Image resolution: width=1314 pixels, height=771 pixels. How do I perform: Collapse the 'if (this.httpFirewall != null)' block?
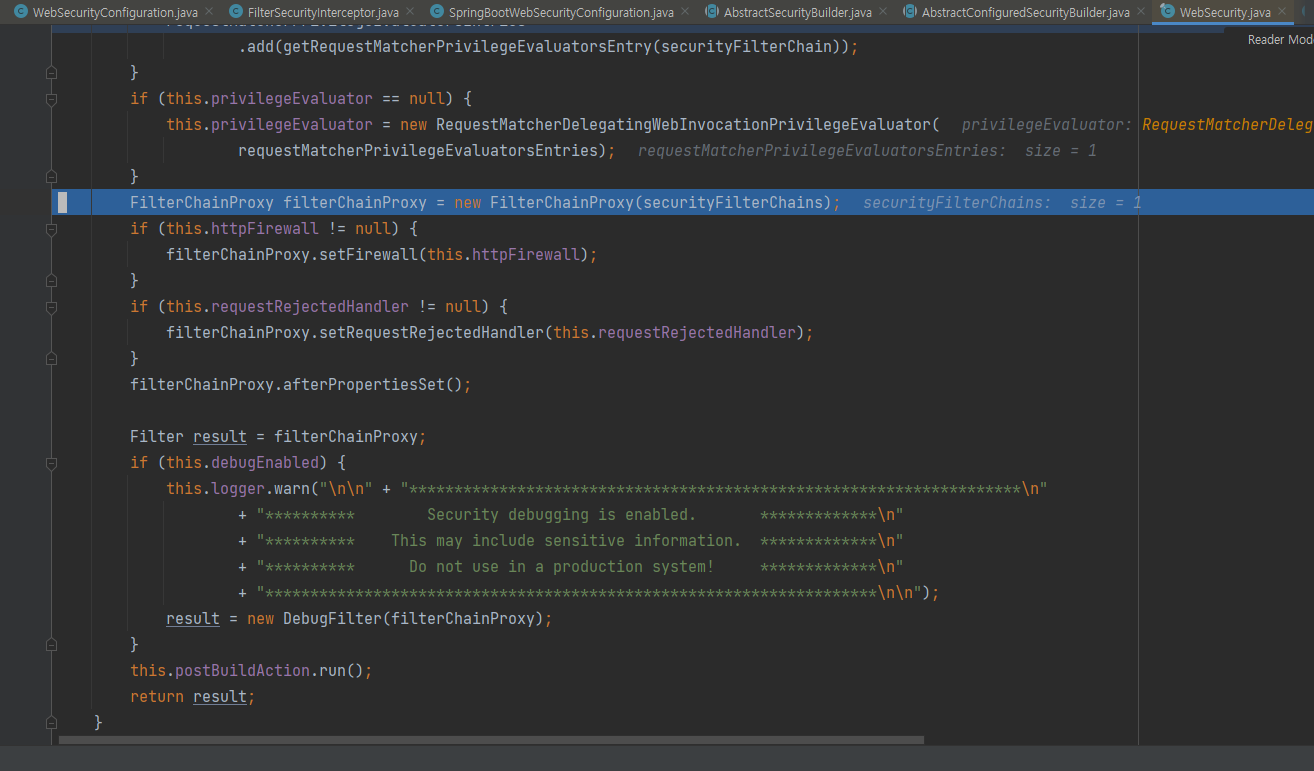[x=51, y=229]
